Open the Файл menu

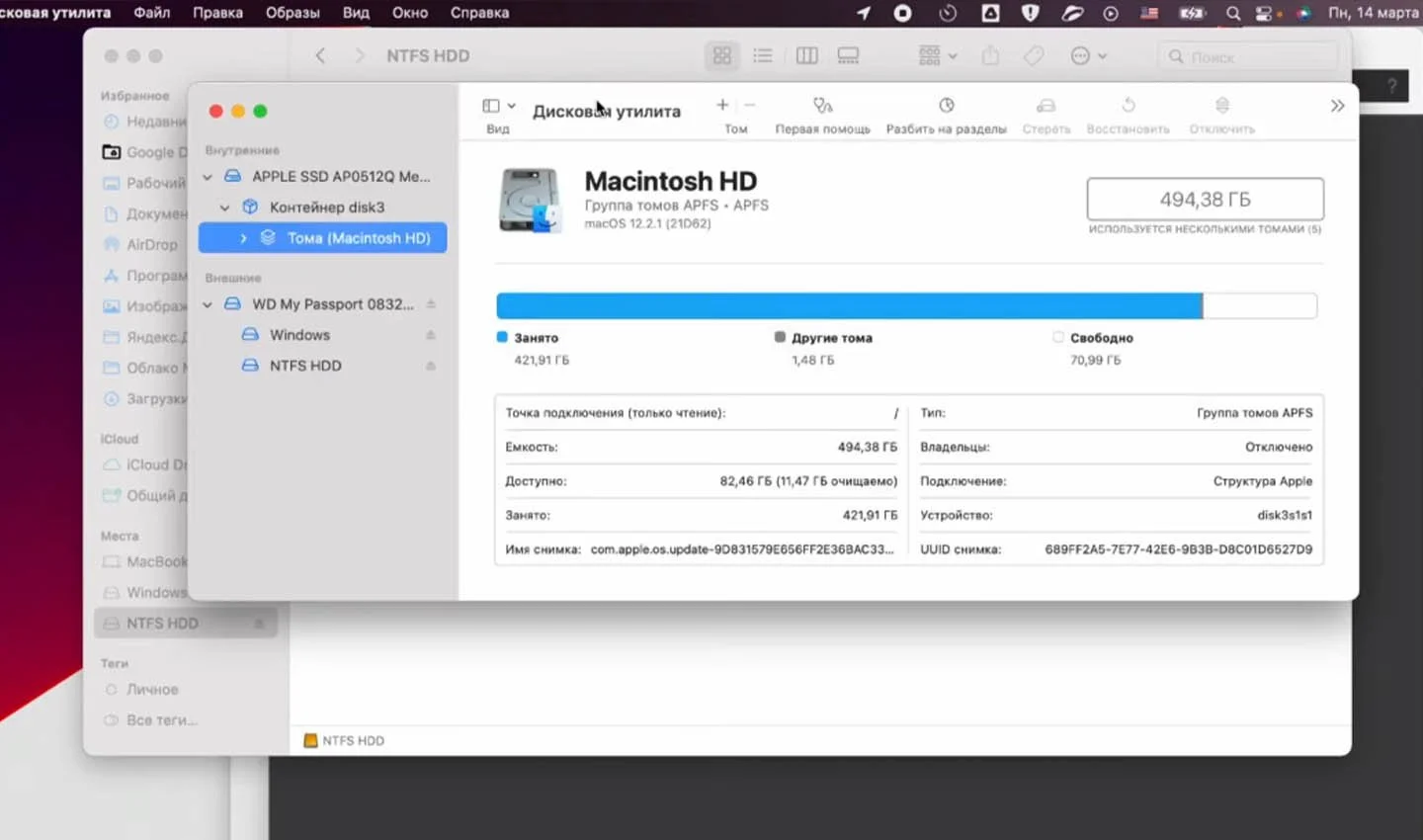tap(151, 13)
